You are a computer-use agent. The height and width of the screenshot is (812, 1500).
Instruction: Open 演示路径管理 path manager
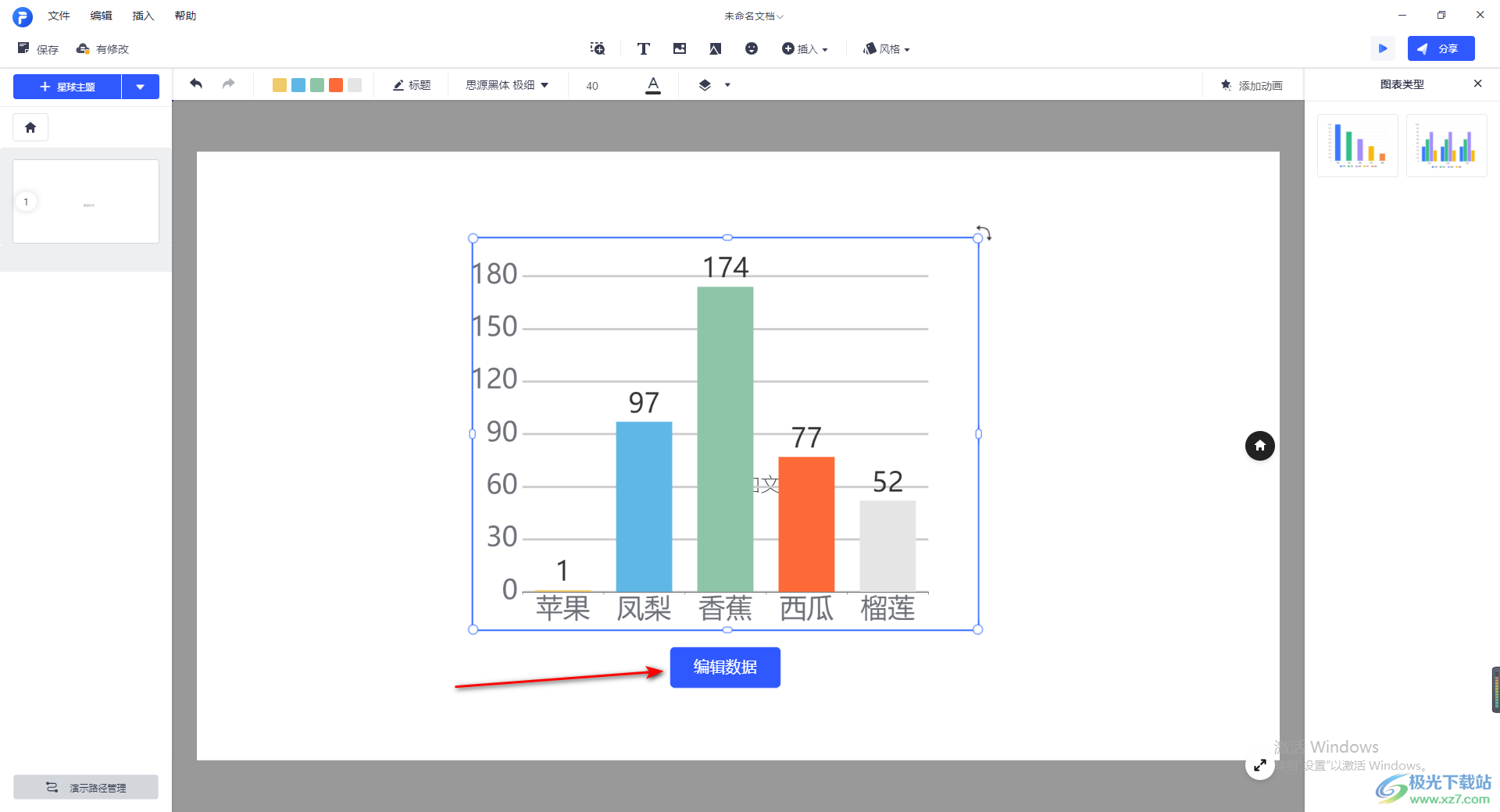pos(86,787)
